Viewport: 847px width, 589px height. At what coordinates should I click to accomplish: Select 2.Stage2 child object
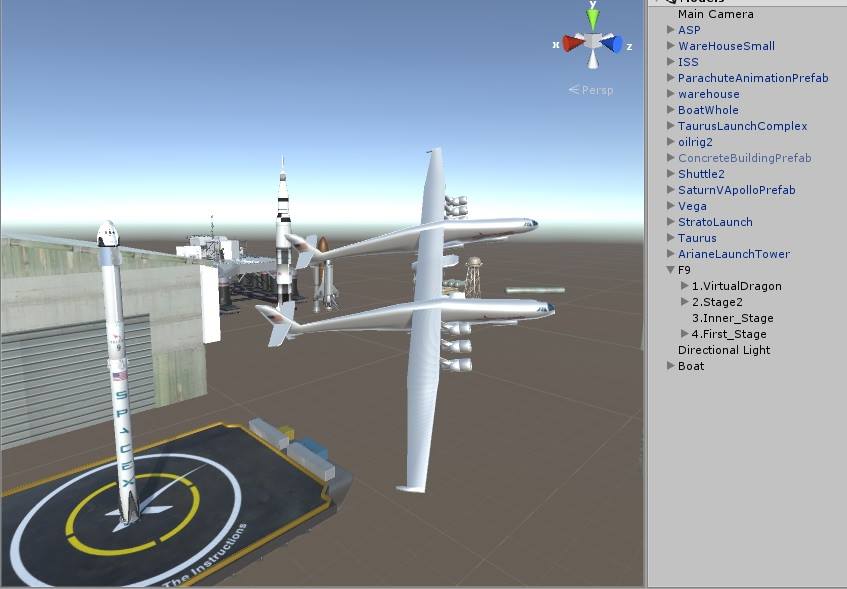pos(717,302)
